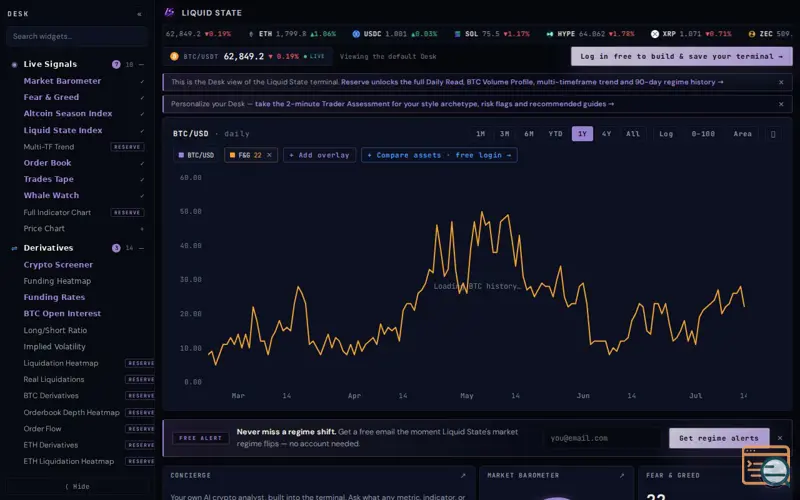
Task: Click the purple badge next to Live Signals
Action: [116, 64]
